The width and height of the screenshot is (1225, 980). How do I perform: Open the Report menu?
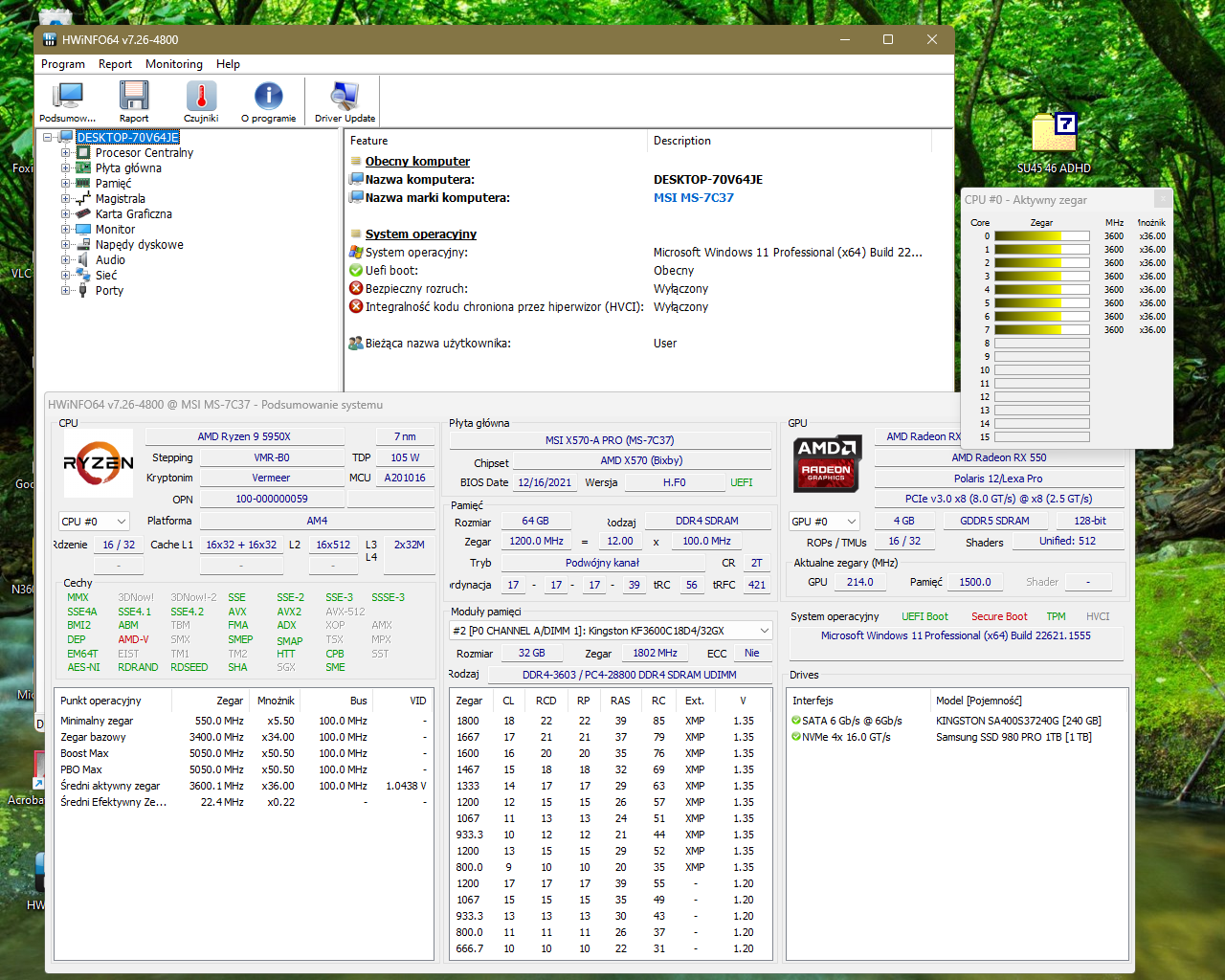point(115,64)
